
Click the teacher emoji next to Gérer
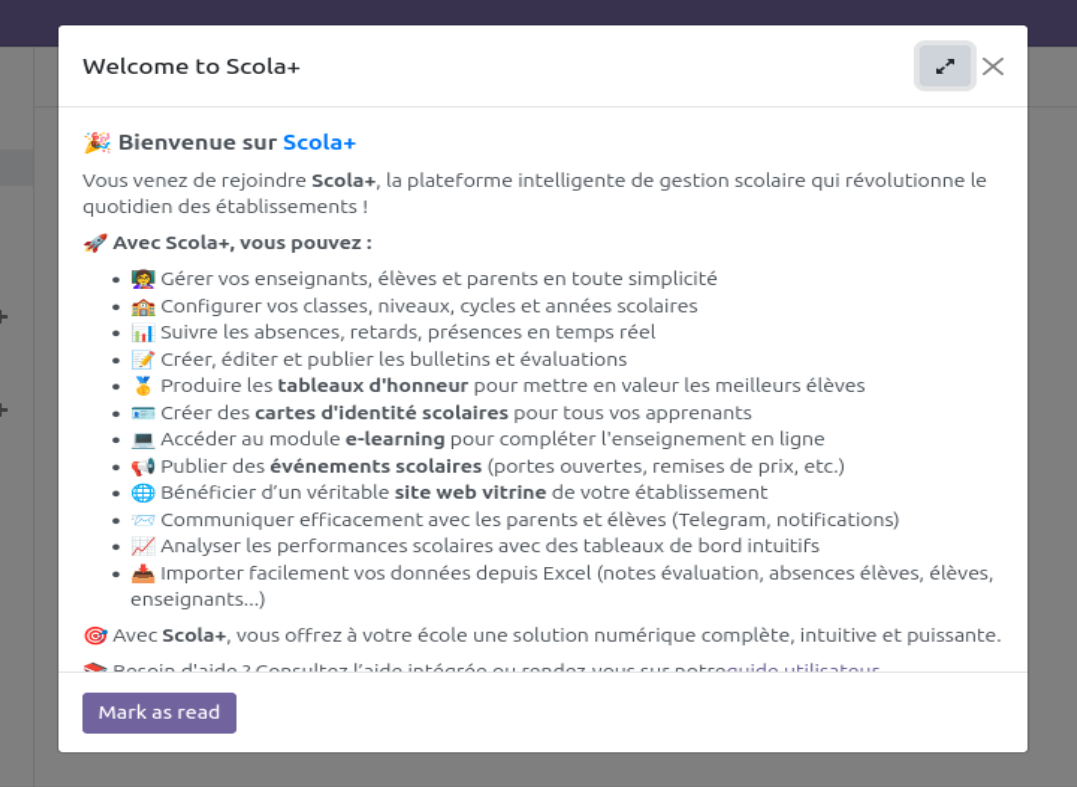pos(142,279)
